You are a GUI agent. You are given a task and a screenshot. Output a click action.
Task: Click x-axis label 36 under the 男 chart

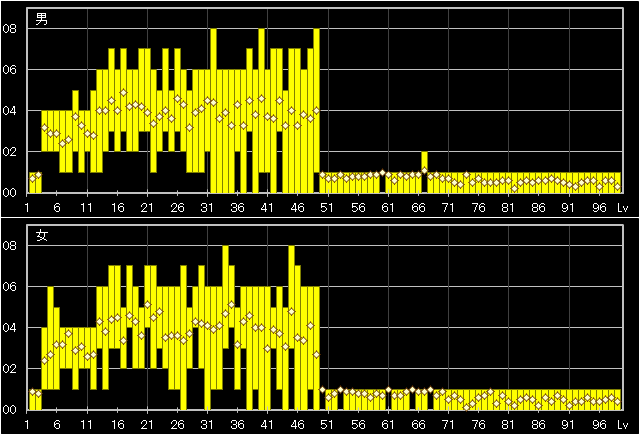[238, 208]
